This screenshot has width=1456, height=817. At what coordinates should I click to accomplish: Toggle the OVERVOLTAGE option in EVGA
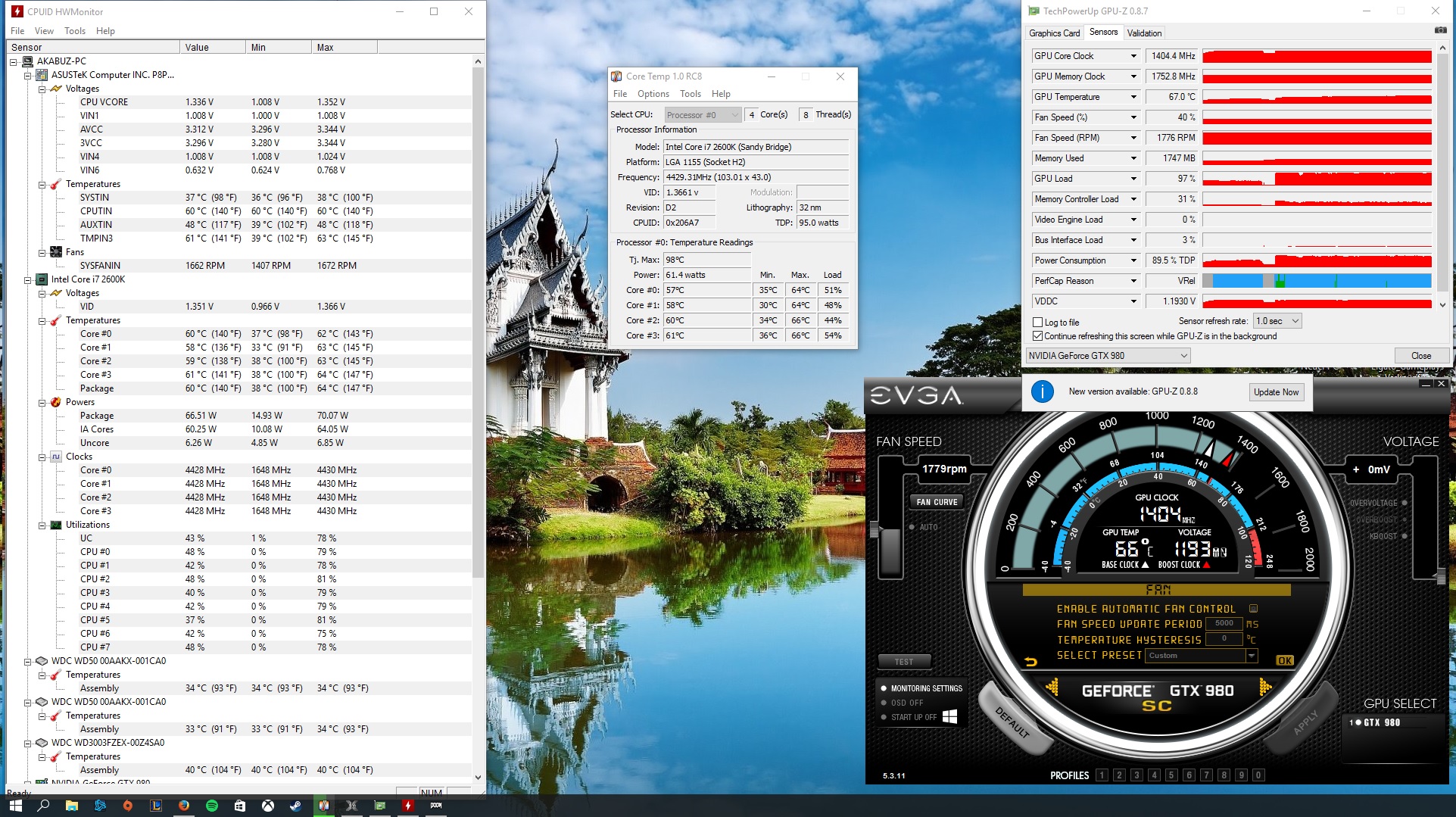(1405, 503)
